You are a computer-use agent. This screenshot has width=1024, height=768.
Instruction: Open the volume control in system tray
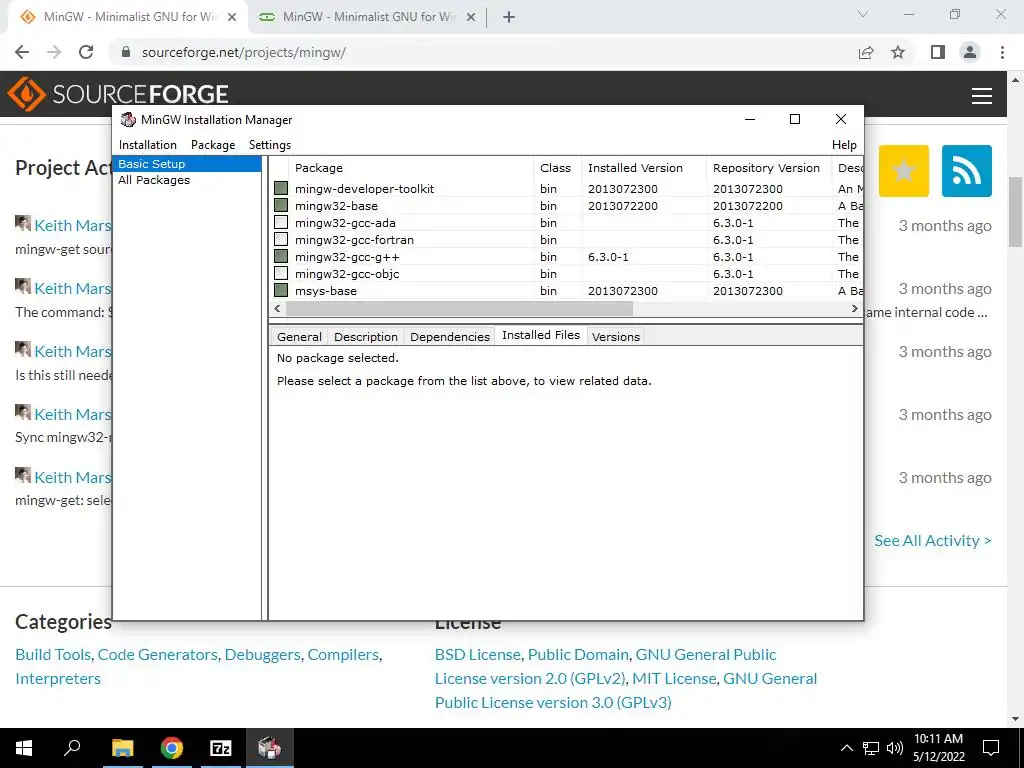(x=895, y=748)
